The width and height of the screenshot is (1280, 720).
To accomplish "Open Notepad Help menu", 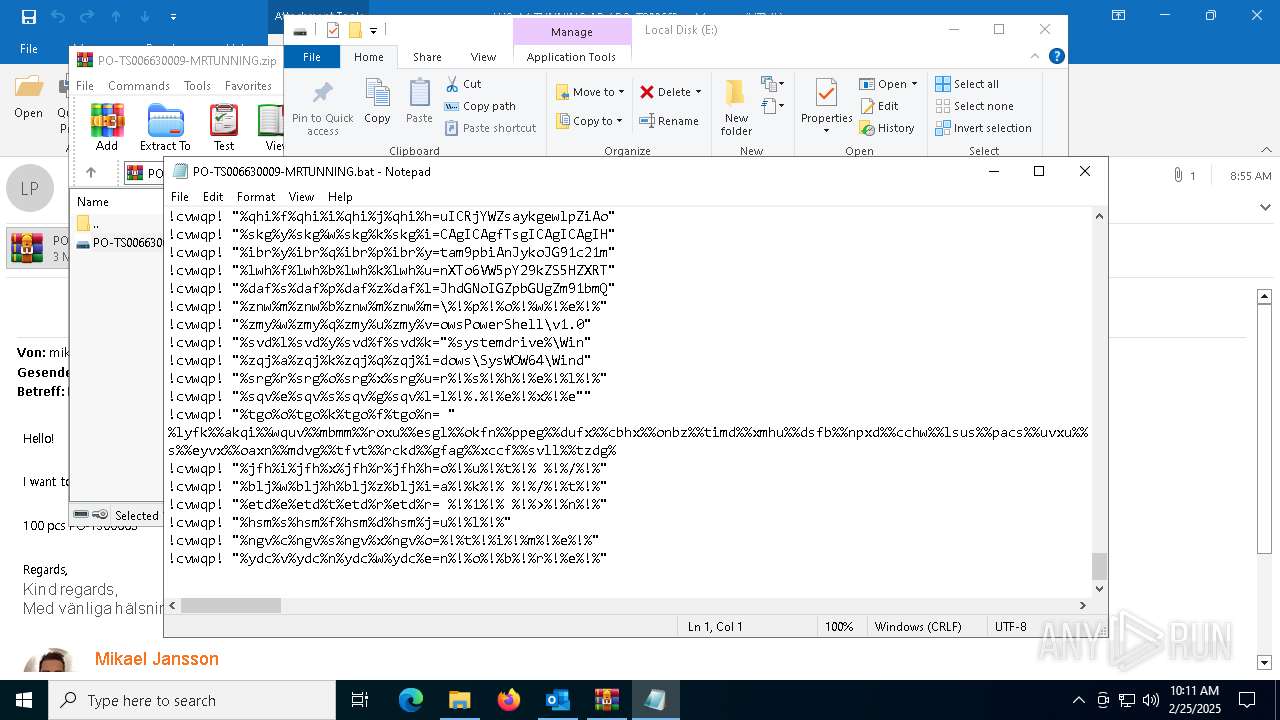I will pyautogui.click(x=340, y=197).
